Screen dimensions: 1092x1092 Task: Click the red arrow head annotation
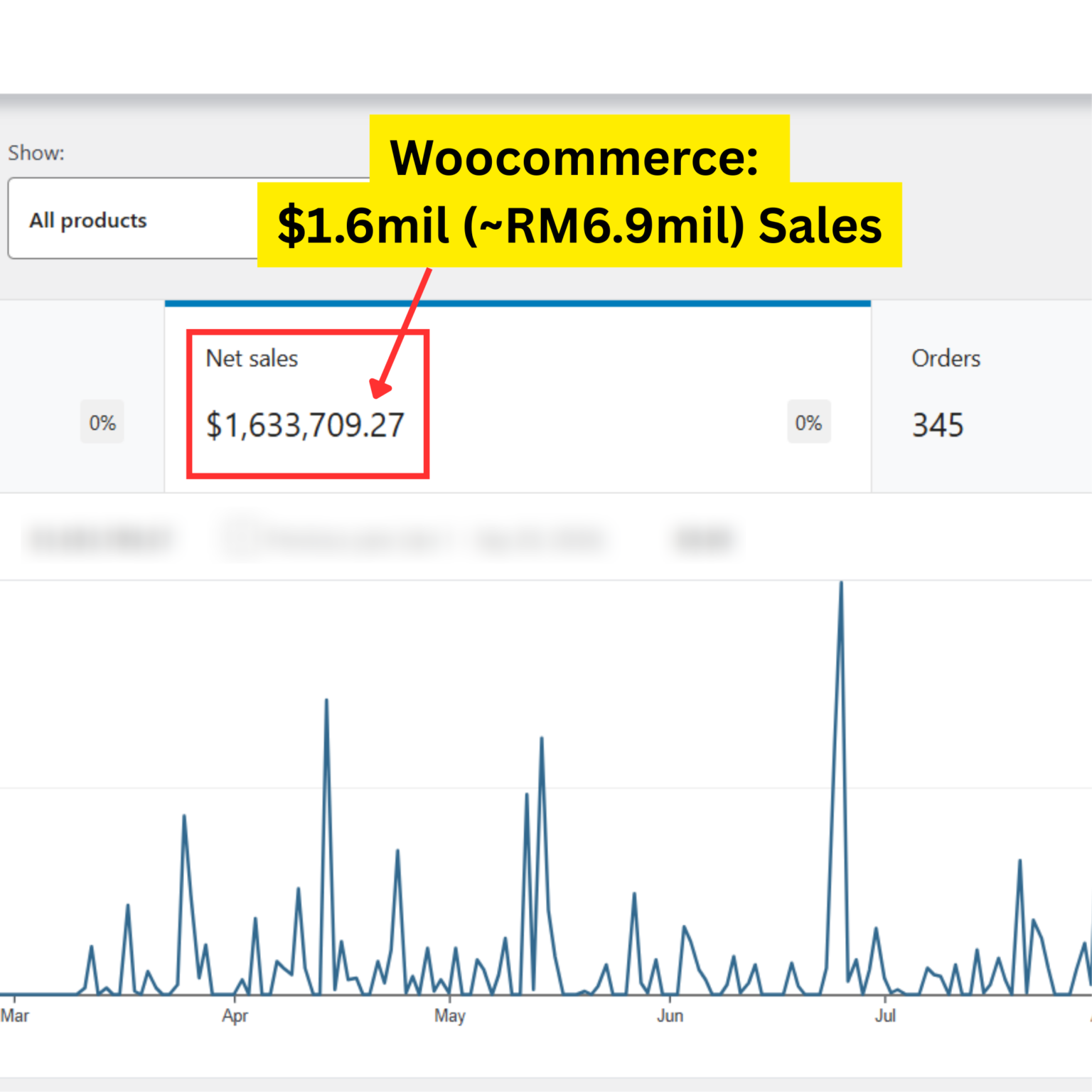click(380, 388)
